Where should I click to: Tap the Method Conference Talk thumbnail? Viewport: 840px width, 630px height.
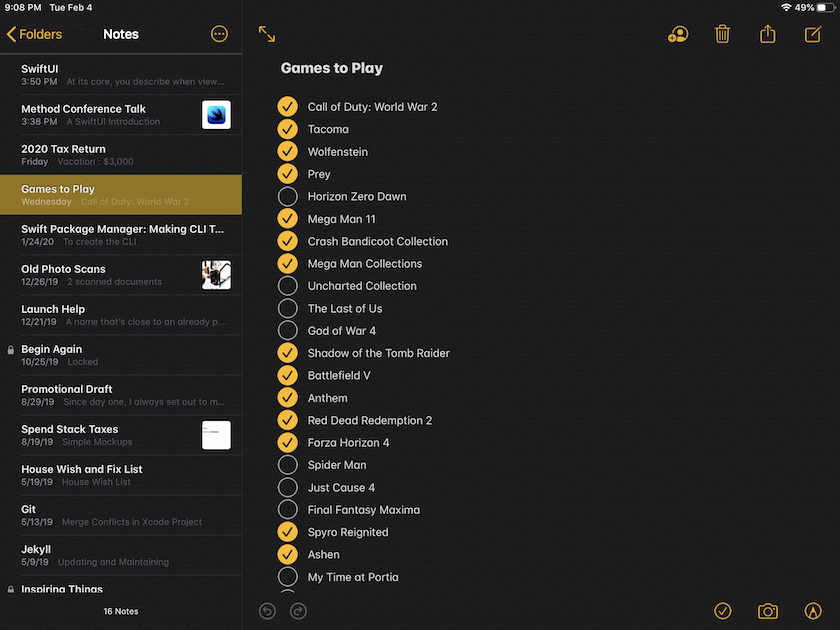tap(216, 115)
